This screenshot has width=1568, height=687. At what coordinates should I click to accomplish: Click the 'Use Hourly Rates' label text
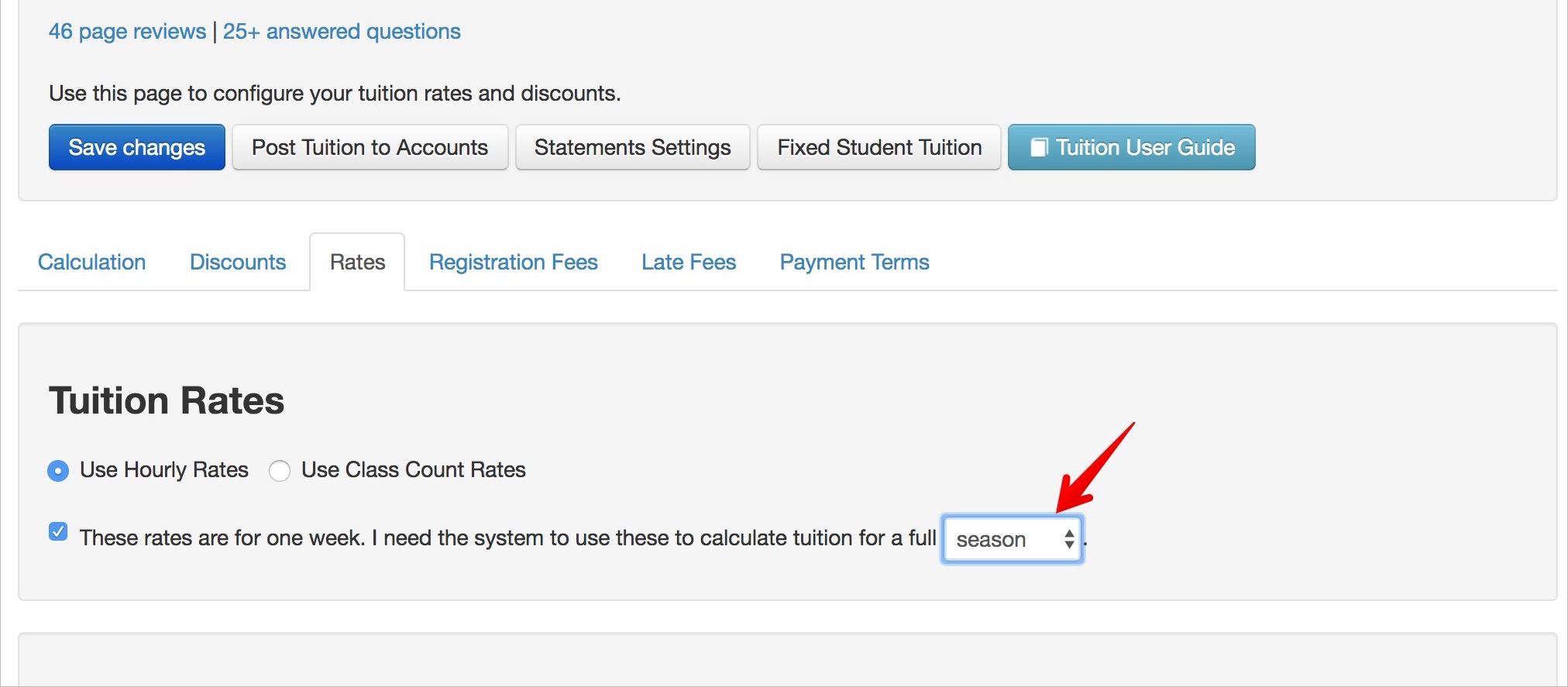[163, 469]
